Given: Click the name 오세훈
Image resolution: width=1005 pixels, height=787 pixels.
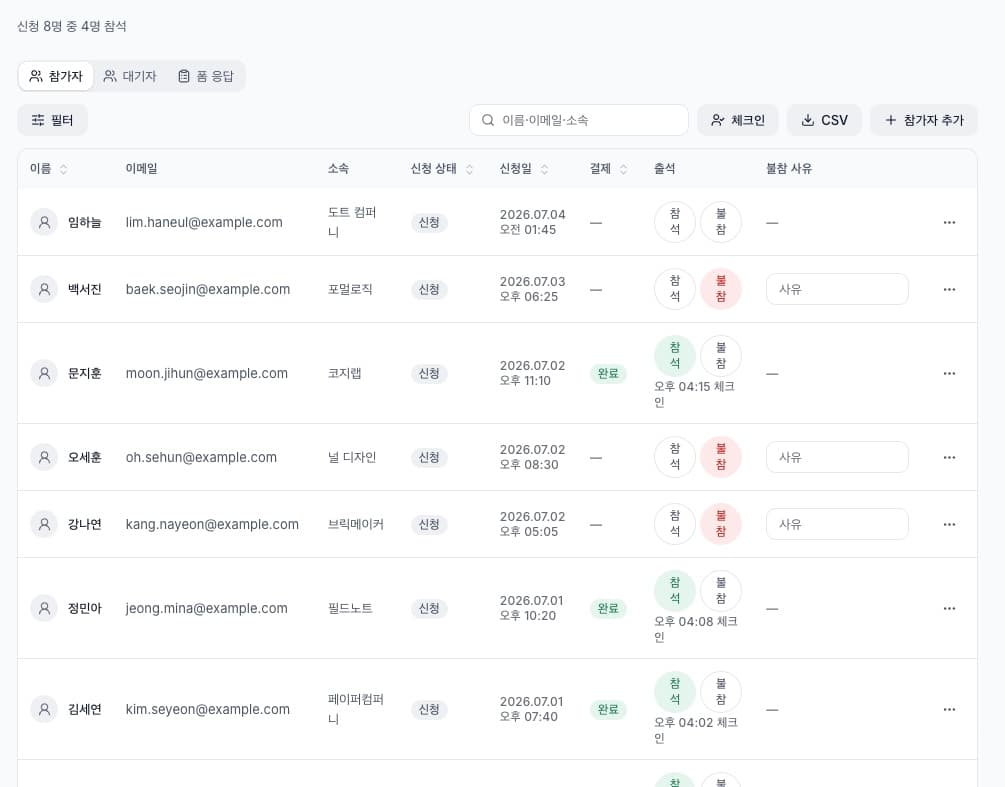Looking at the screenshot, I should pyautogui.click(x=85, y=457).
